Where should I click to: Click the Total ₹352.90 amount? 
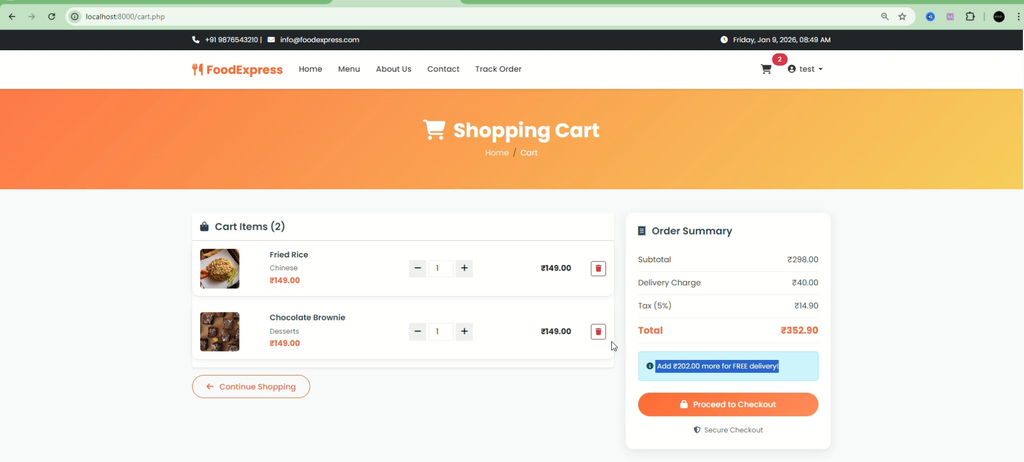click(799, 331)
